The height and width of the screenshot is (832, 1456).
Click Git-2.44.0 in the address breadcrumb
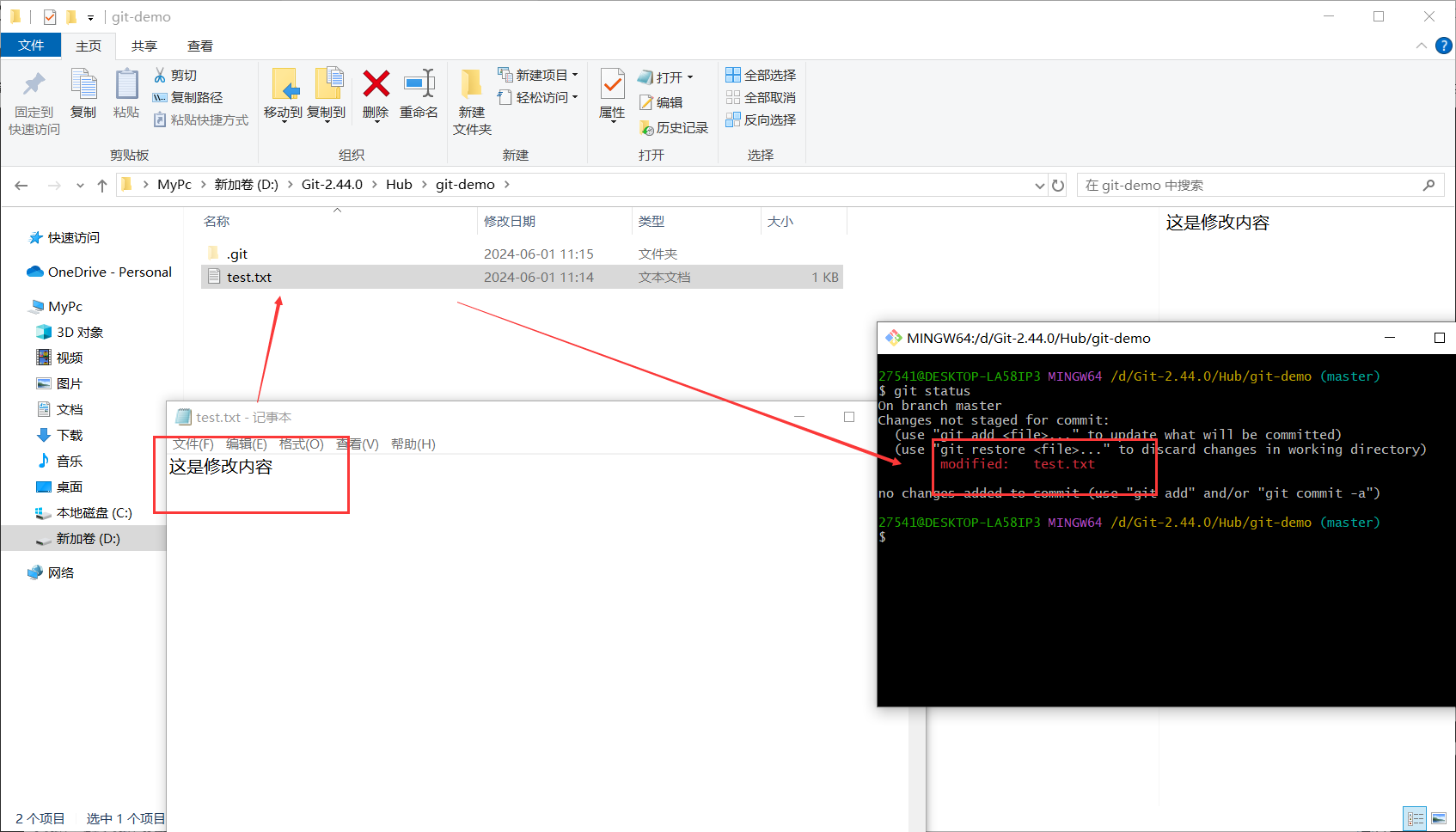click(332, 185)
